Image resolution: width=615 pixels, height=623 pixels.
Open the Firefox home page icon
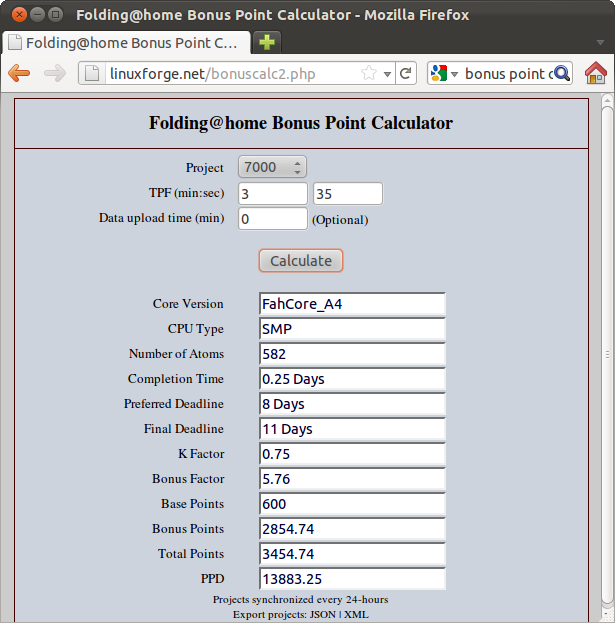pos(596,73)
